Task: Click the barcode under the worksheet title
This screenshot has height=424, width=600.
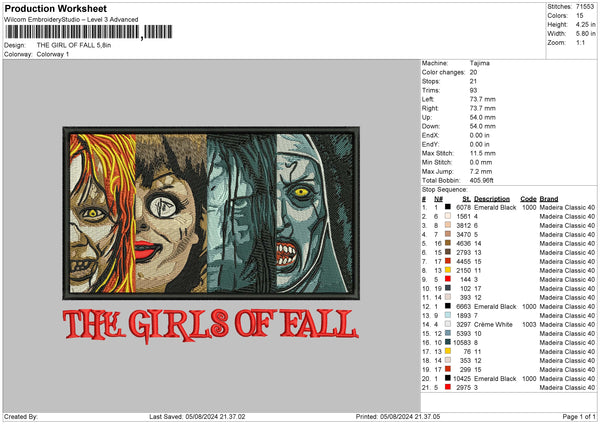Action: [x=89, y=32]
